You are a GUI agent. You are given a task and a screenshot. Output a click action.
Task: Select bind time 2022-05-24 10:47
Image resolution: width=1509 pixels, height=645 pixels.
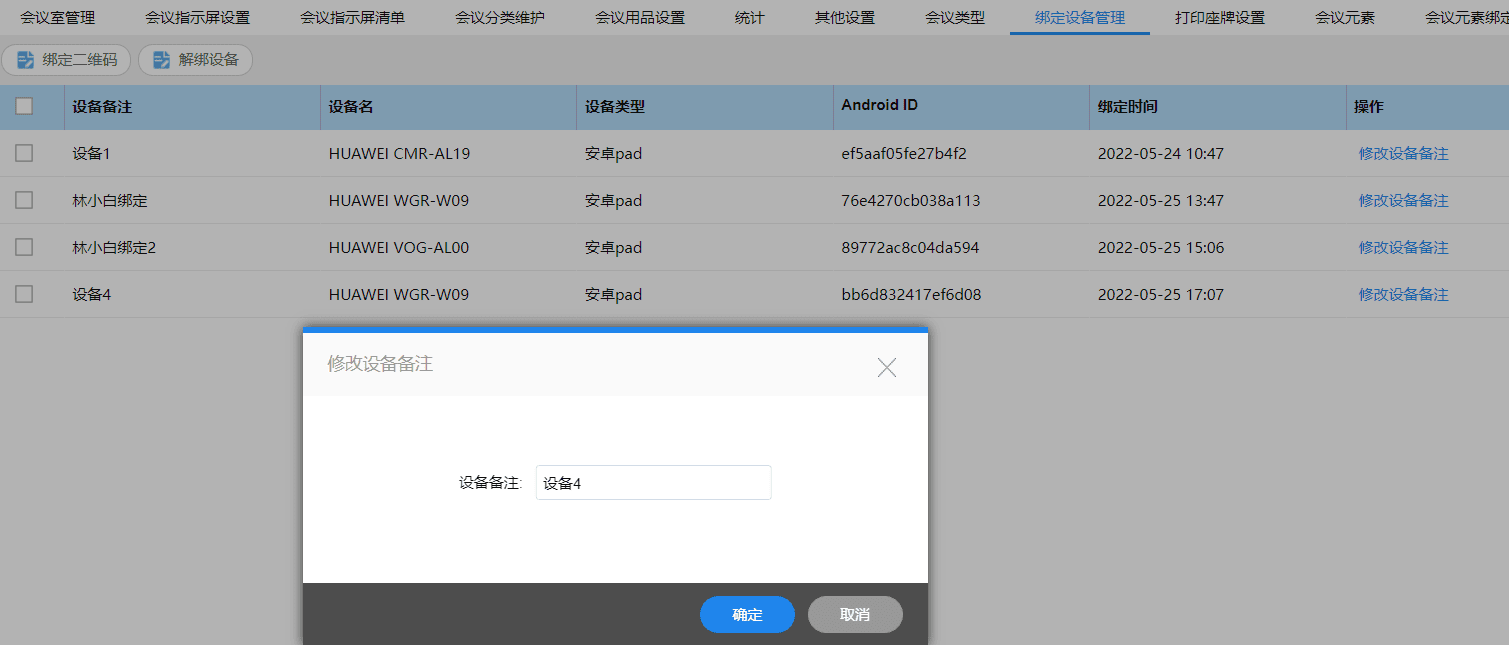(x=1161, y=154)
